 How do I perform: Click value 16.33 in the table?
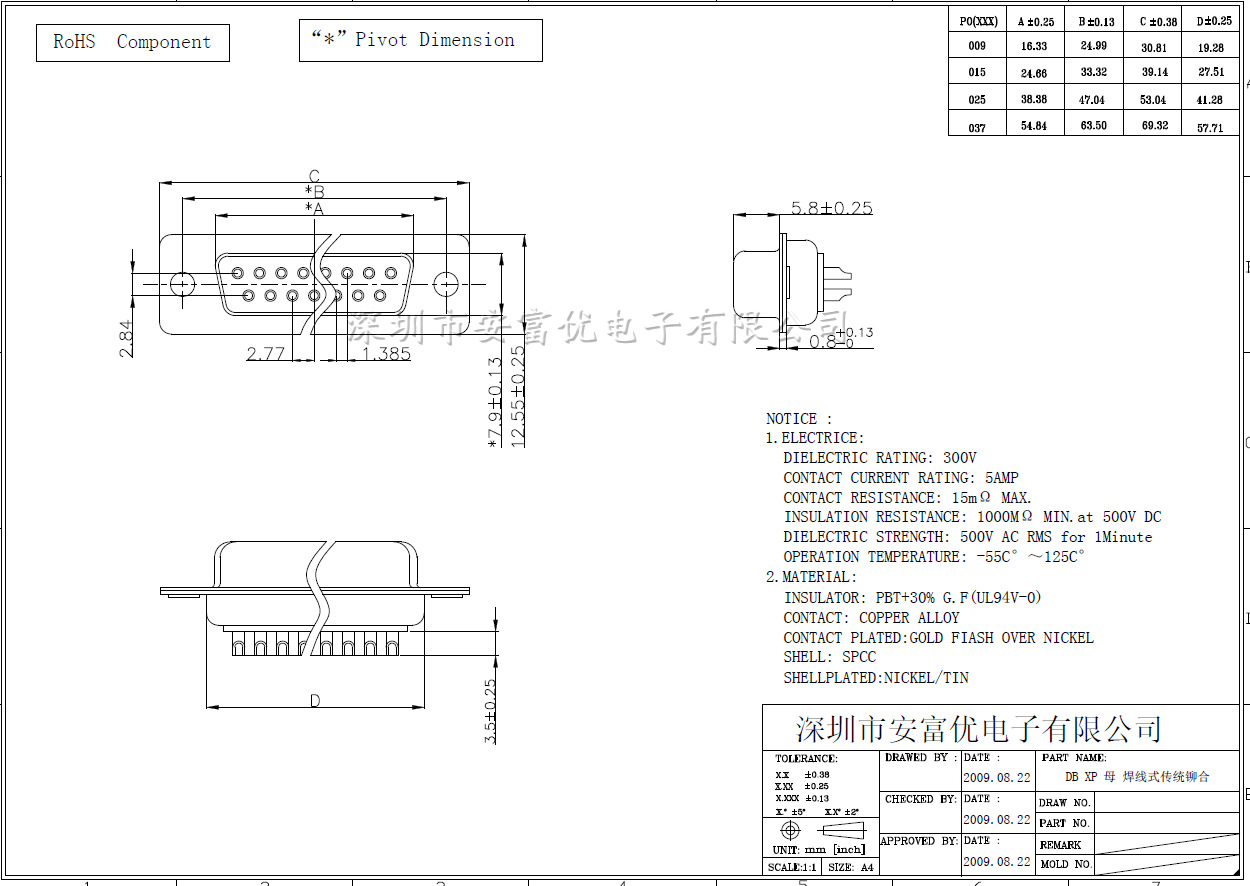tap(1034, 46)
